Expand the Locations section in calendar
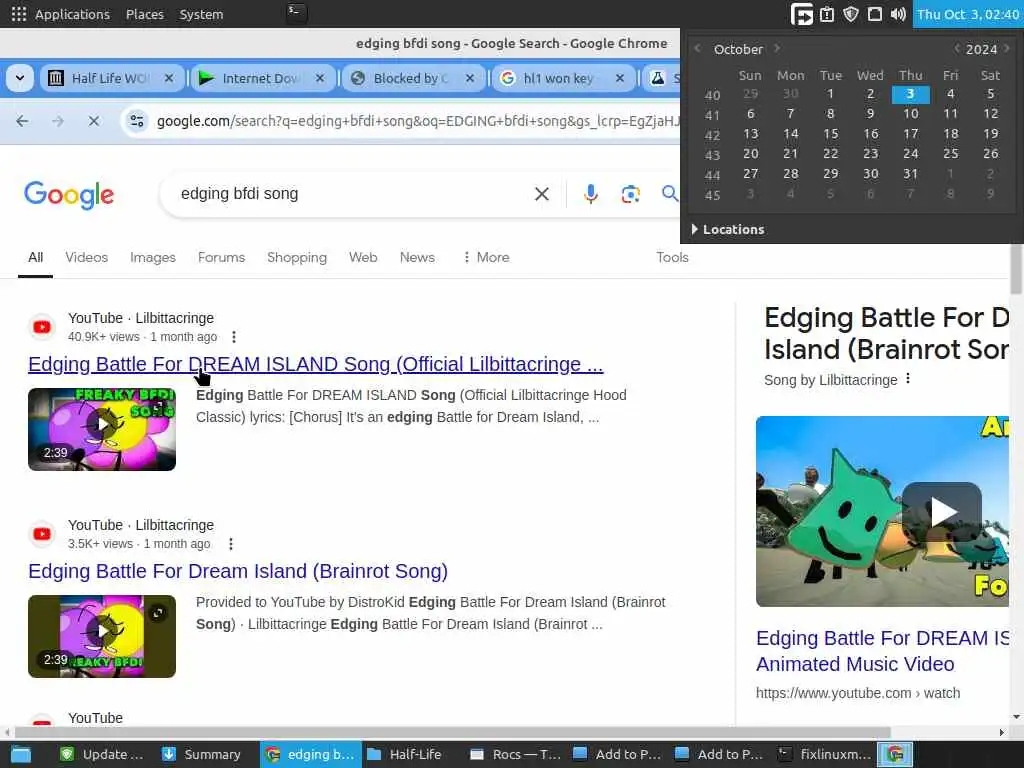This screenshot has height=768, width=1024. [x=728, y=229]
